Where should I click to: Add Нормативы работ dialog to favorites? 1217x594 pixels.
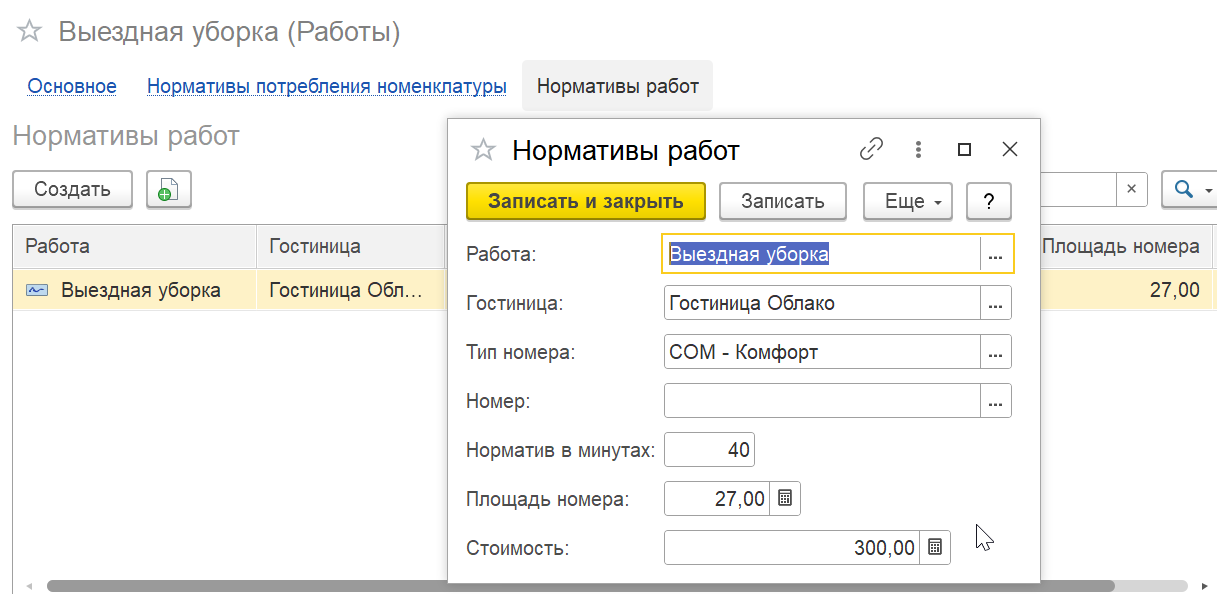(x=483, y=150)
